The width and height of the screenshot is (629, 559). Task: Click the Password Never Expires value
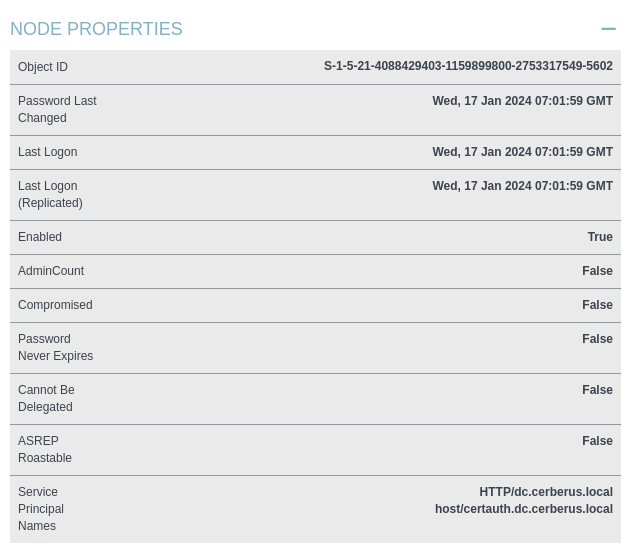pyautogui.click(x=597, y=339)
